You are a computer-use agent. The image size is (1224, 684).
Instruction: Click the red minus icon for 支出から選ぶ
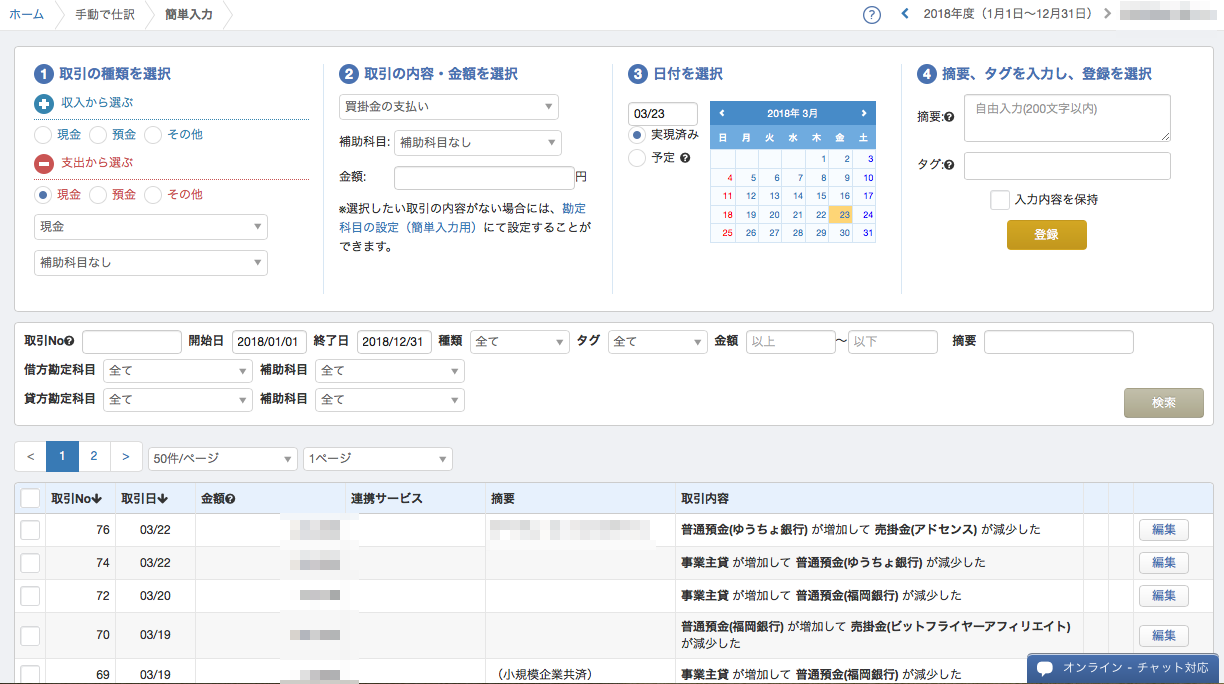[44, 163]
